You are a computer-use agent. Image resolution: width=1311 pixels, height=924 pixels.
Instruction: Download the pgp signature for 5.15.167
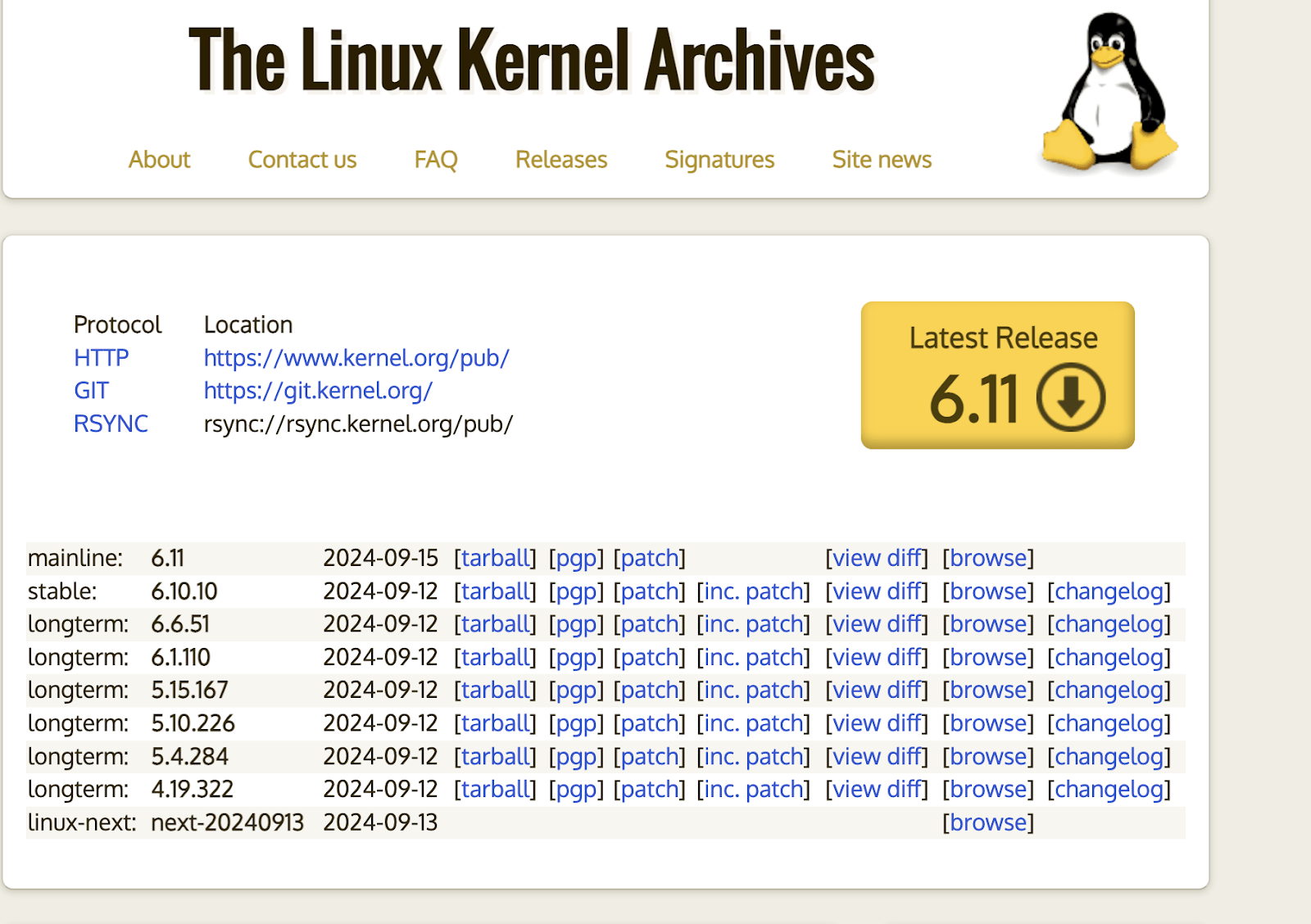point(576,690)
